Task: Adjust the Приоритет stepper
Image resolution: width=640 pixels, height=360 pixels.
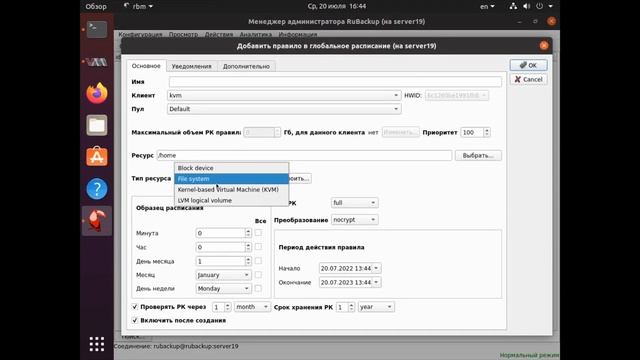Action: [486, 132]
